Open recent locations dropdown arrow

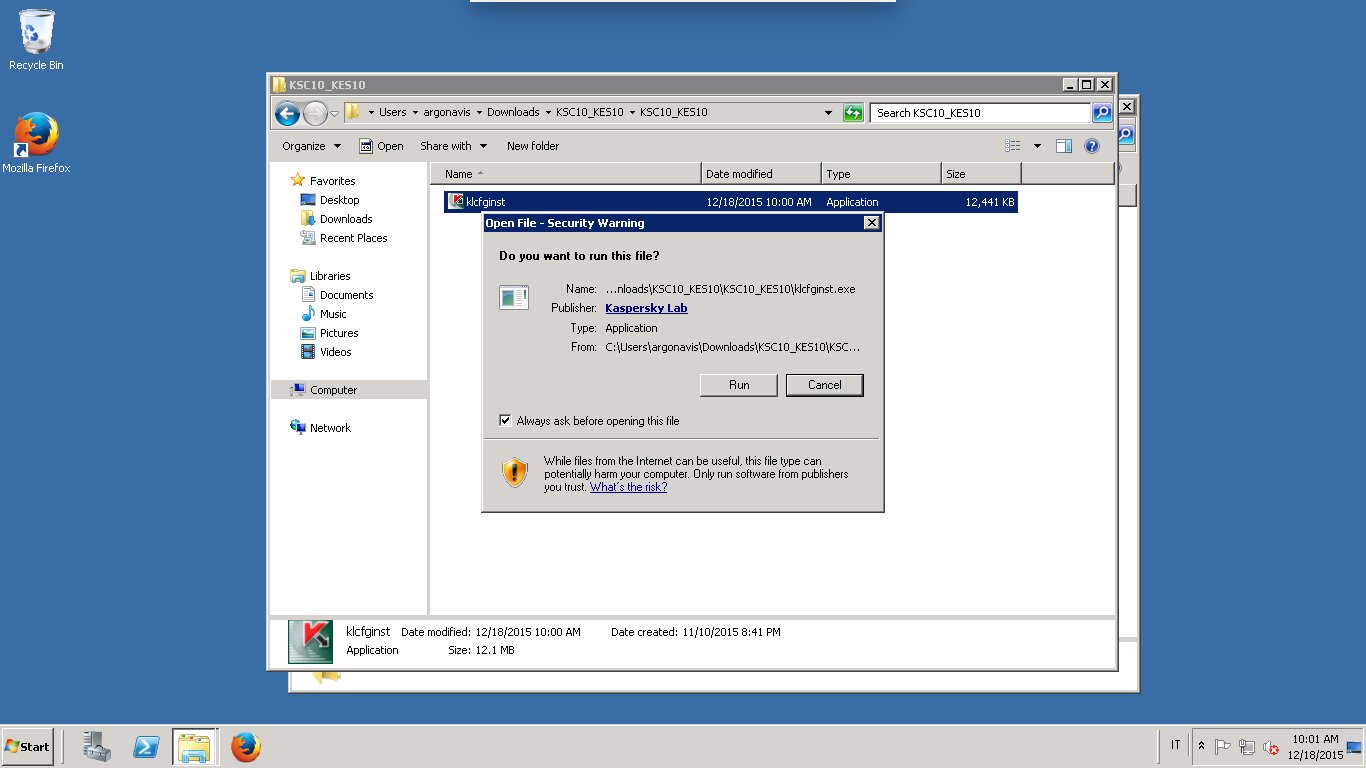[x=335, y=114]
